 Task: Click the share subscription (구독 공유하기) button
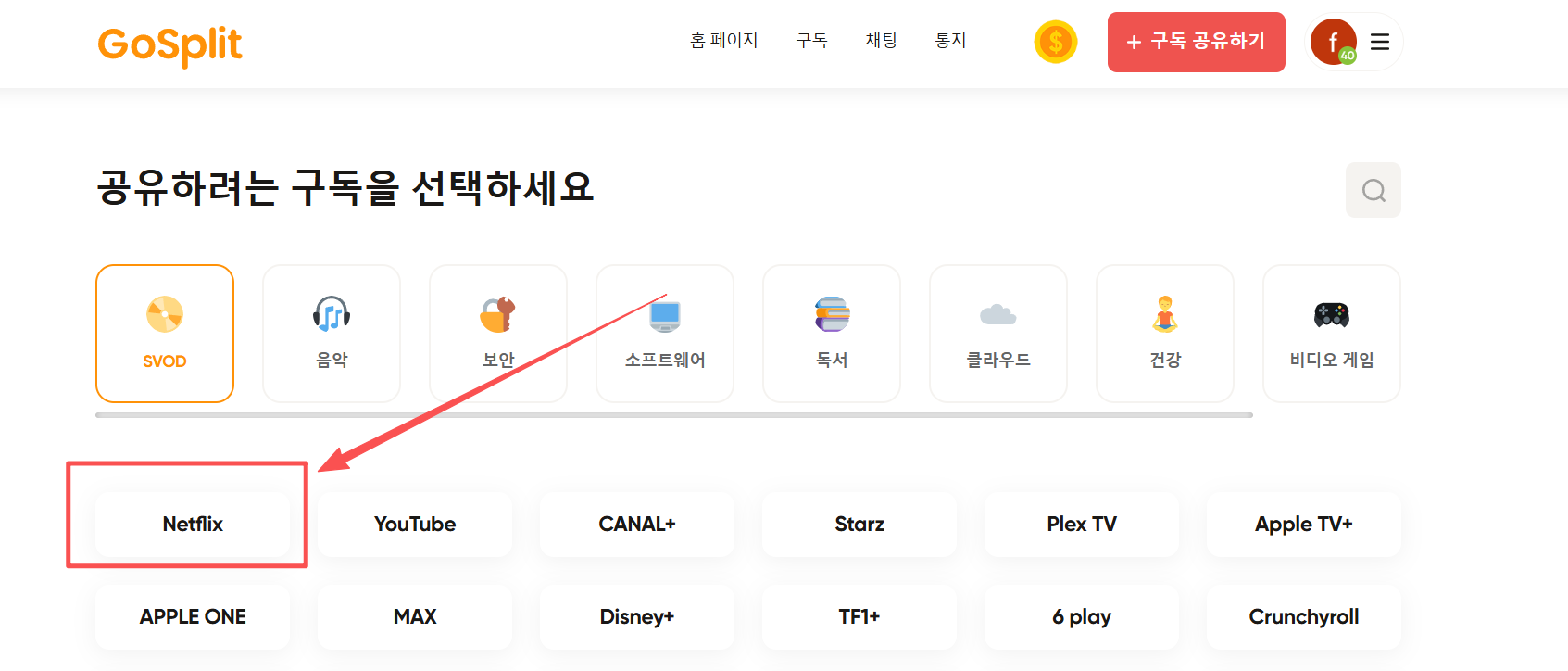[1197, 42]
